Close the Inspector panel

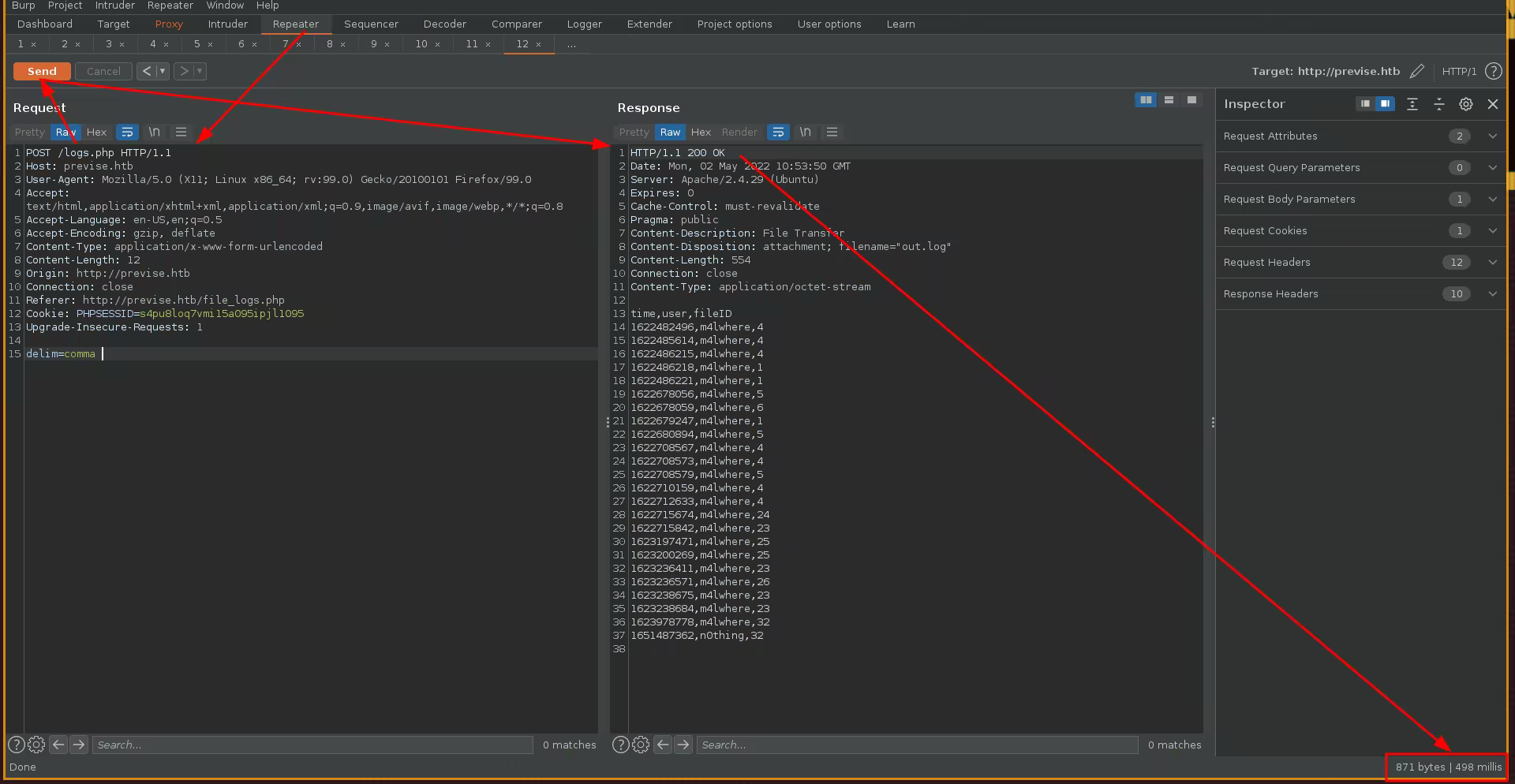click(1492, 104)
